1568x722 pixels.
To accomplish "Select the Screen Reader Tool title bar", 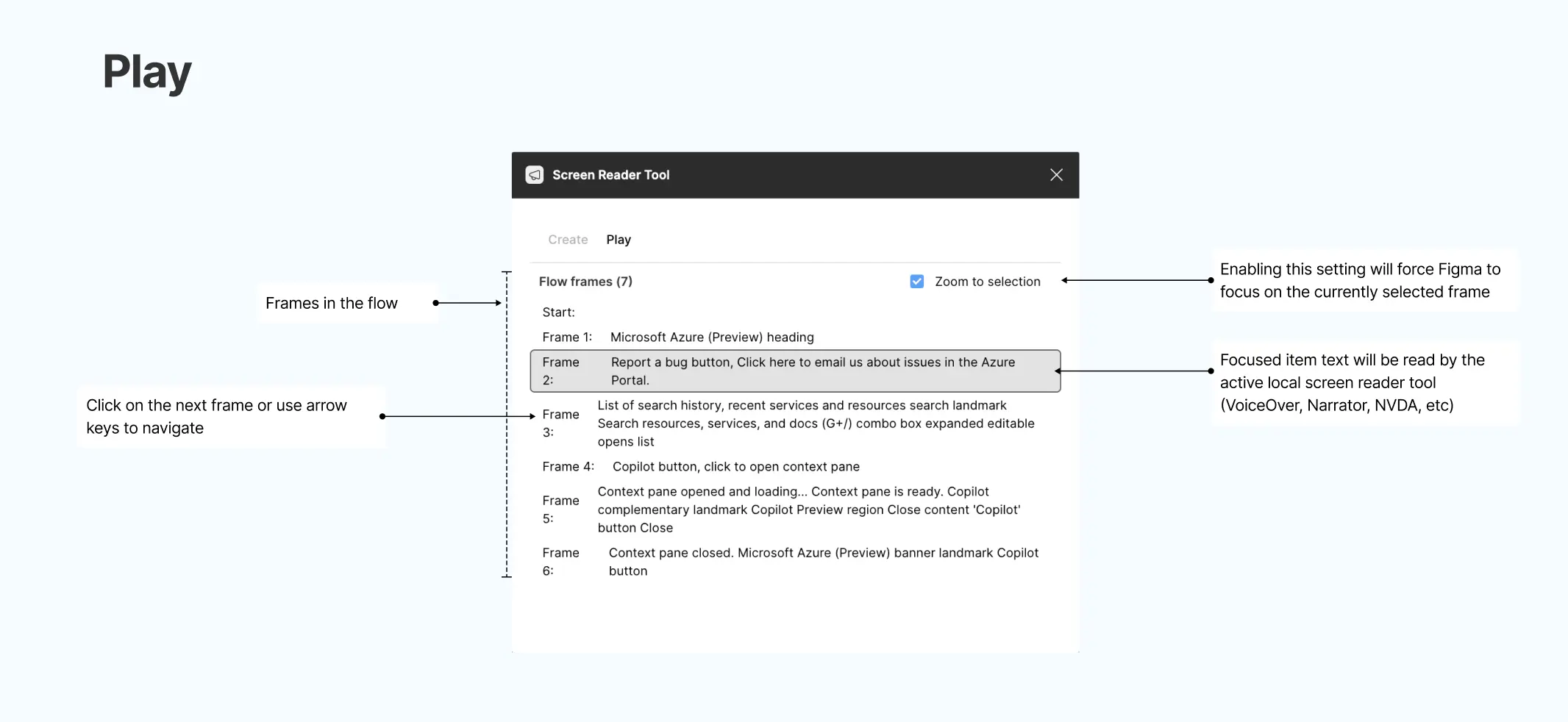I will click(x=735, y=175).
